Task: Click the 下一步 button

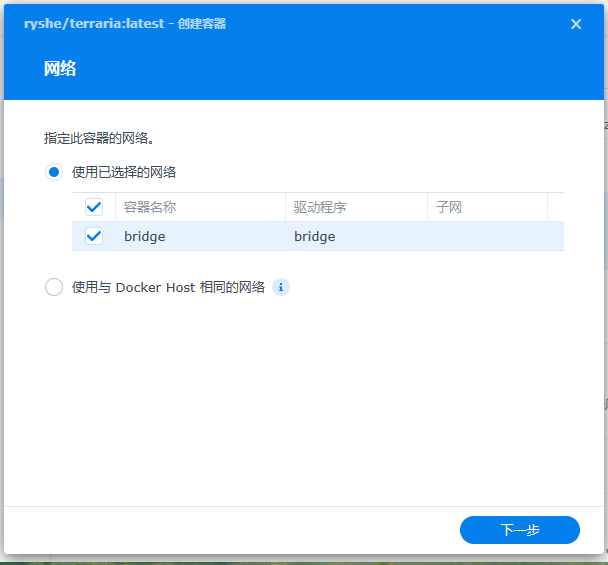Action: (520, 530)
